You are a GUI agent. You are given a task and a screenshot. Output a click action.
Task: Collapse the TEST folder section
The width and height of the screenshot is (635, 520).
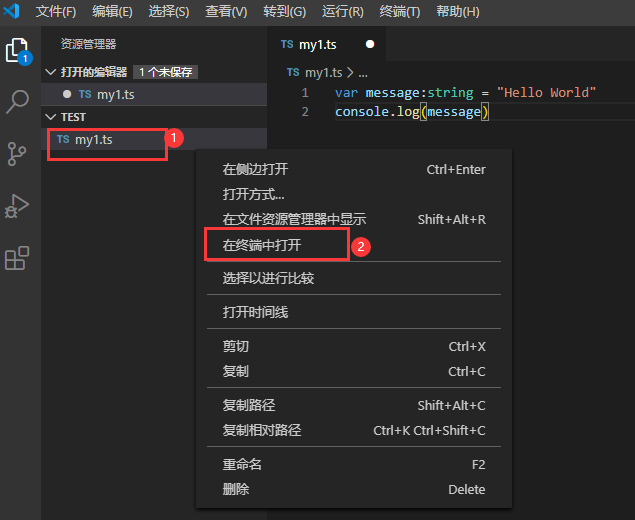(51, 117)
